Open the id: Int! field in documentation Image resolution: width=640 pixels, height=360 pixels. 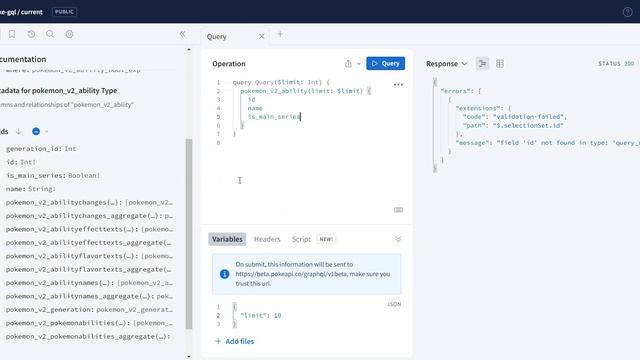pyautogui.click(x=21, y=162)
